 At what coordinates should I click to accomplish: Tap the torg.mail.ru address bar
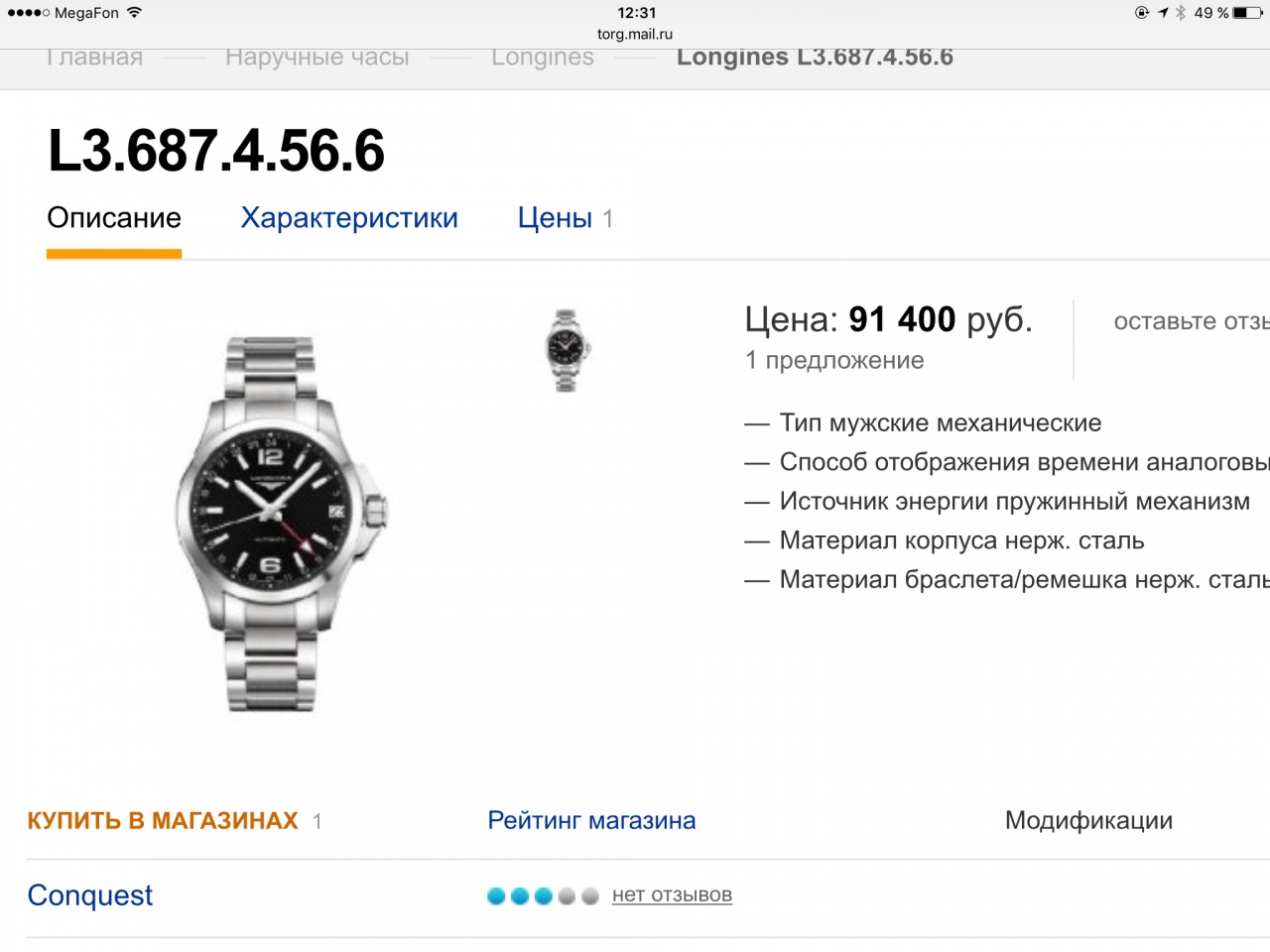tap(635, 34)
